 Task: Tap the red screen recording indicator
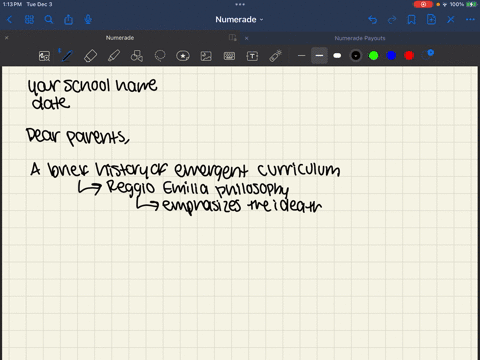[x=423, y=4]
